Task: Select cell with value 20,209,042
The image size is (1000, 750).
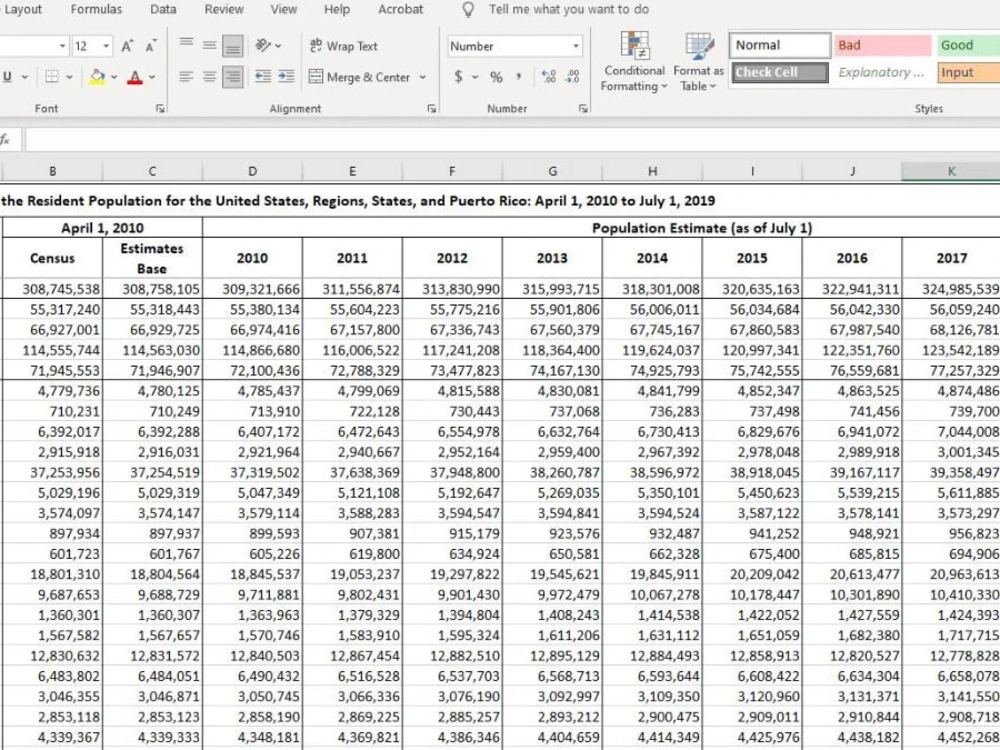Action: point(752,575)
